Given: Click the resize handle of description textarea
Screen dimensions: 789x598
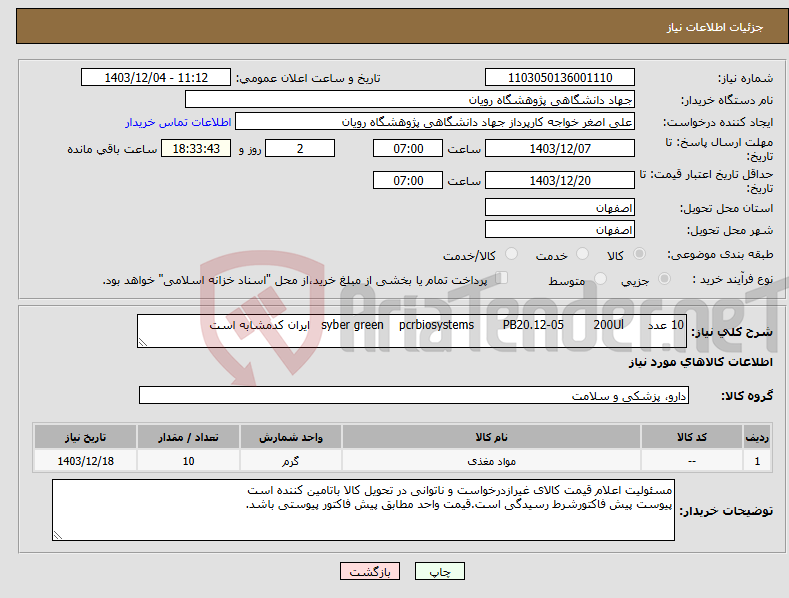Looking at the screenshot, I should coord(143,342).
